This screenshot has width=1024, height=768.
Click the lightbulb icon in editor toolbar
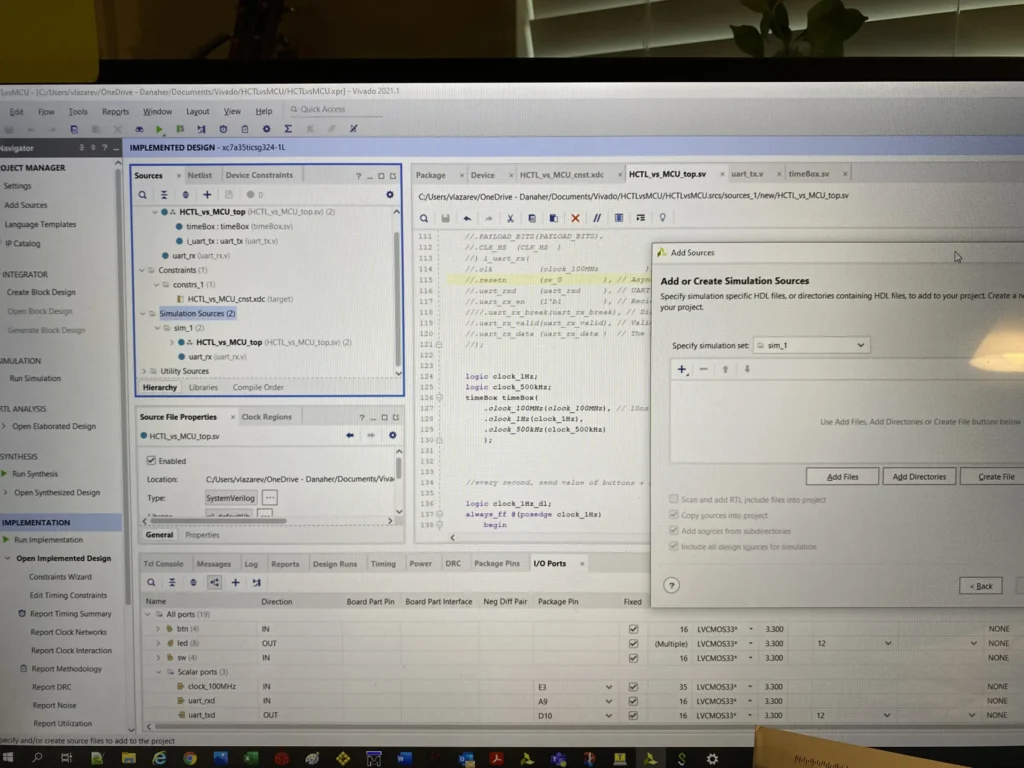(x=662, y=217)
